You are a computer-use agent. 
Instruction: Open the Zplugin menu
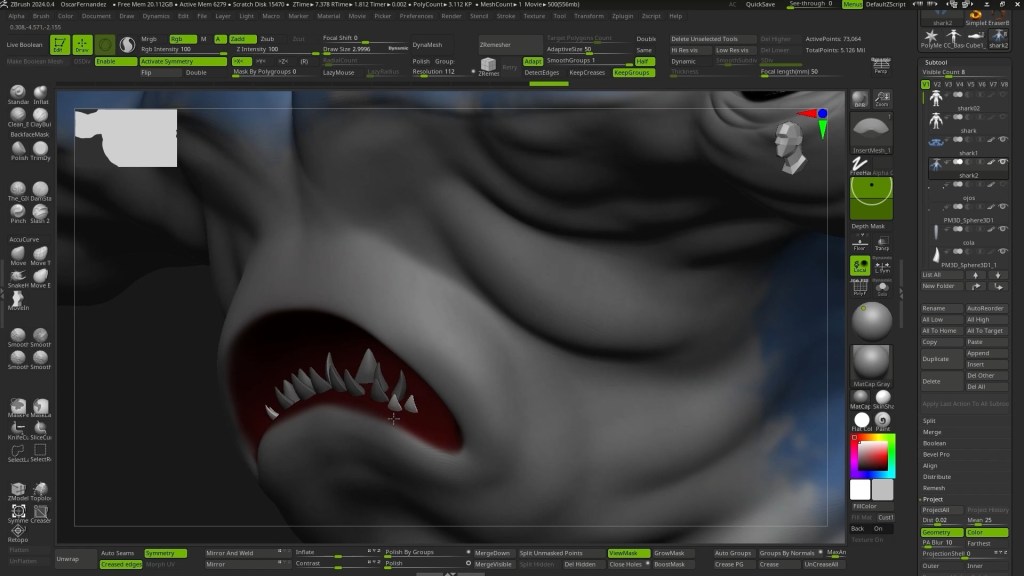coord(622,16)
